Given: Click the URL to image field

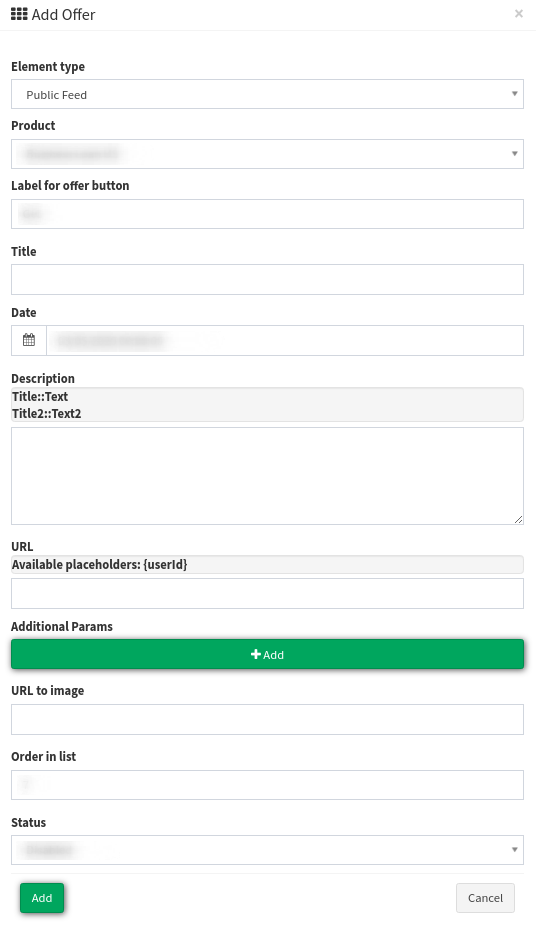Looking at the screenshot, I should (267, 720).
